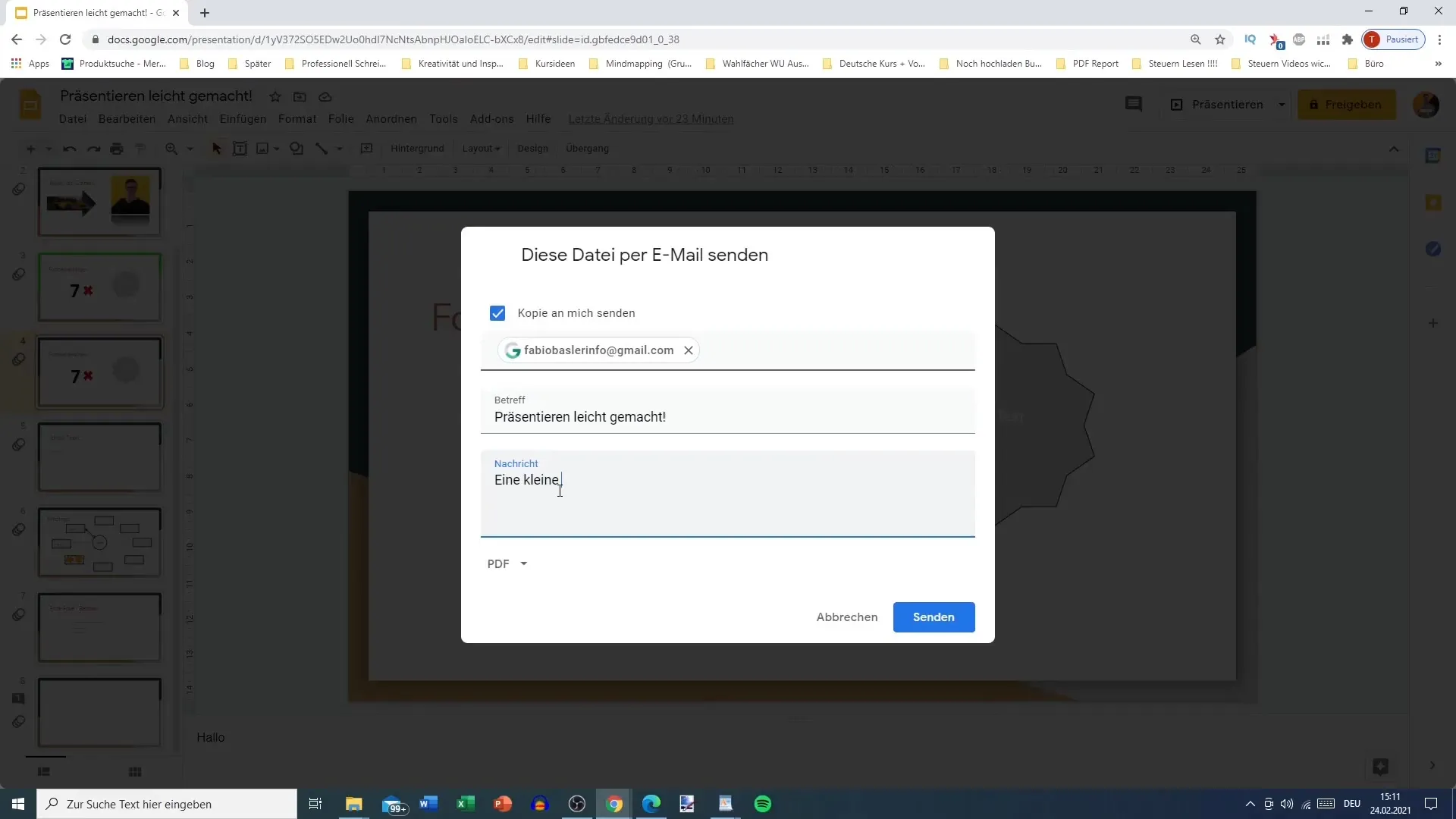1456x819 pixels.
Task: Open the Tasks icon in side panel
Action: point(1432,249)
